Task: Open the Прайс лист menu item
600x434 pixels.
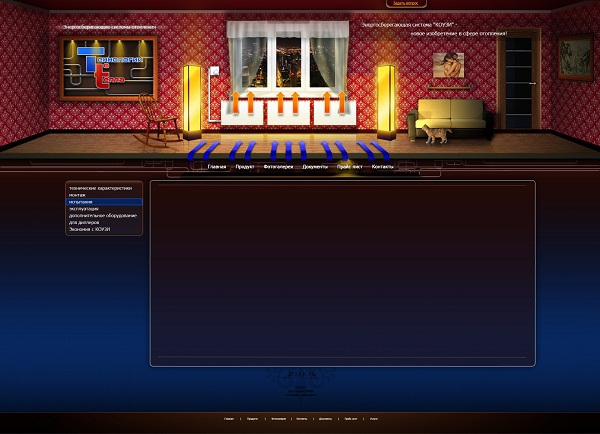Action: pyautogui.click(x=350, y=166)
